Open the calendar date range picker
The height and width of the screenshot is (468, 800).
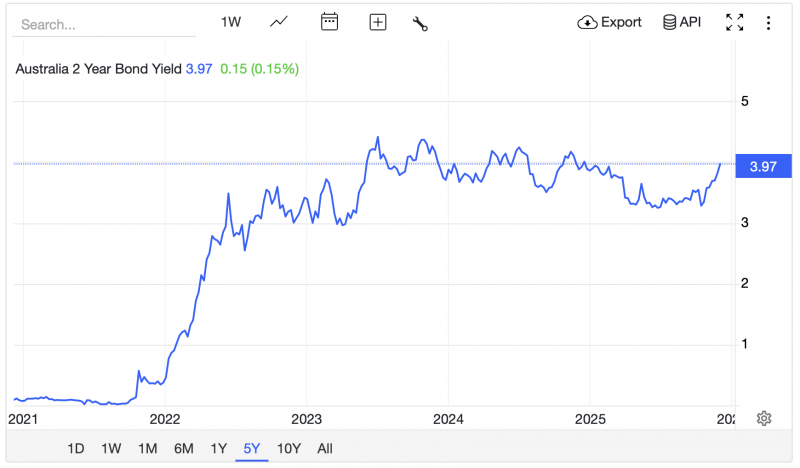329,22
